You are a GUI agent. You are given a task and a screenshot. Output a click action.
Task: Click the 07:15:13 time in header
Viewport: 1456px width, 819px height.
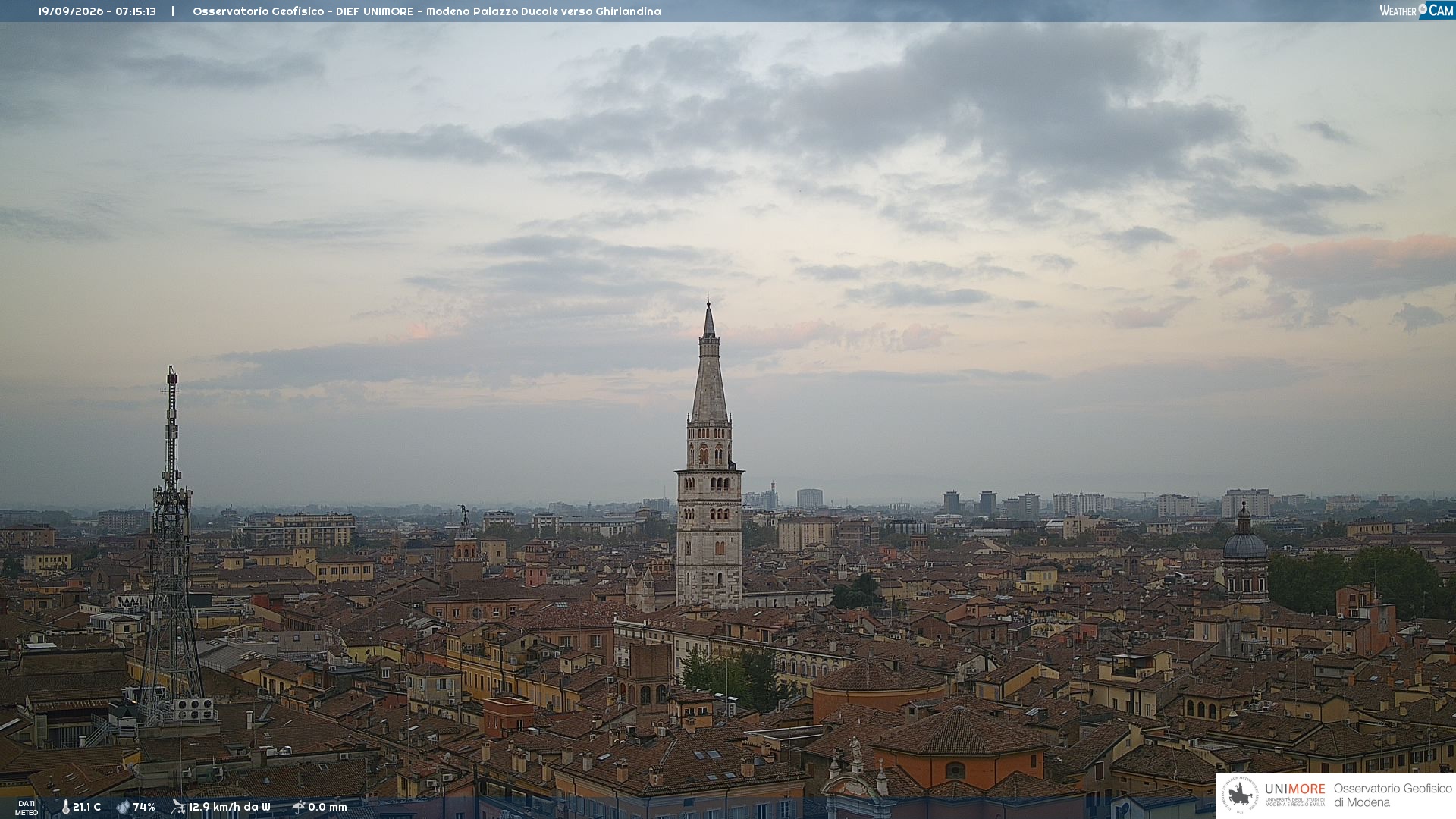(136, 11)
